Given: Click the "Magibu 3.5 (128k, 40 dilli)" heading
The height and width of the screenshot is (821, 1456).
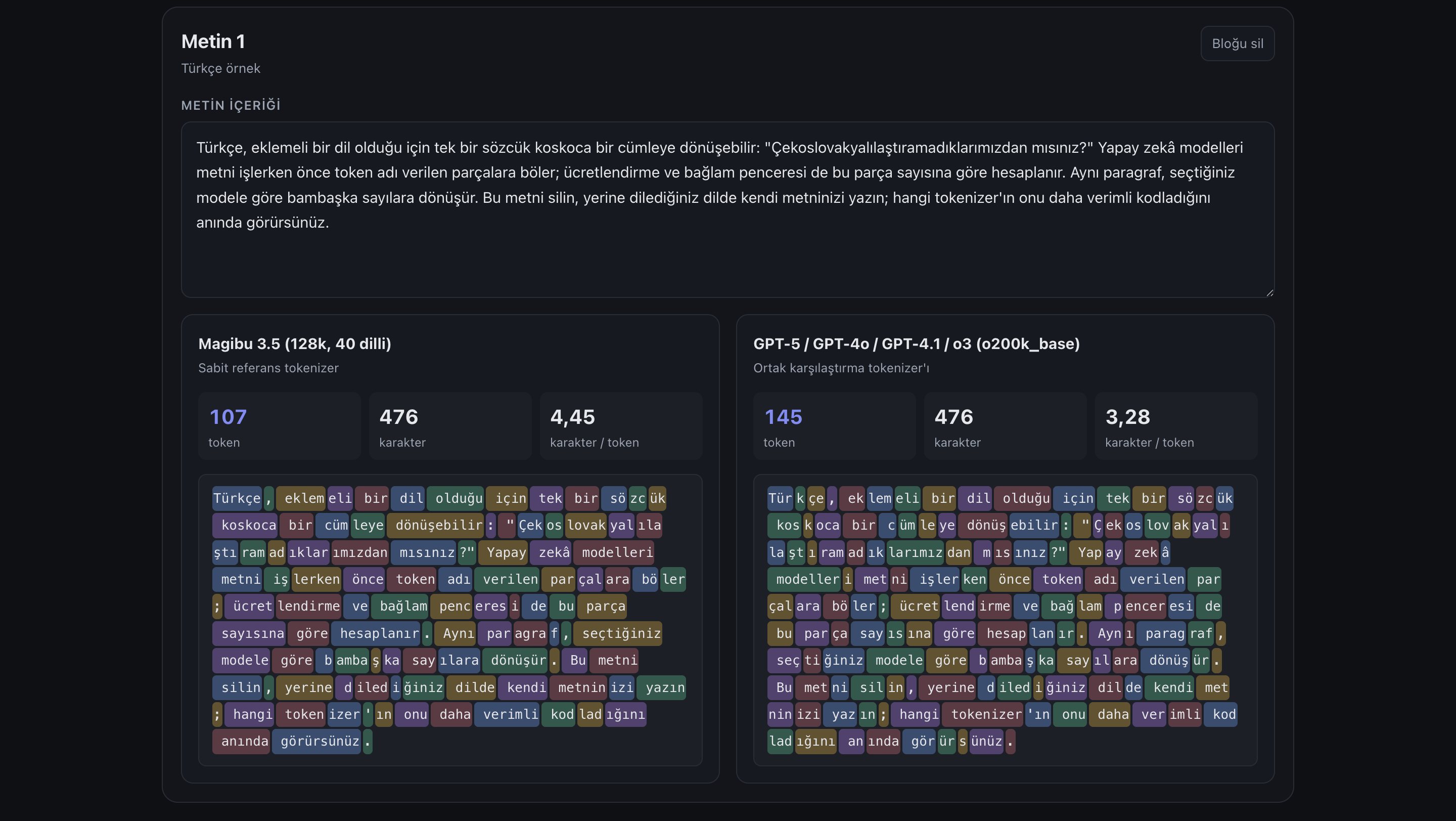Looking at the screenshot, I should (294, 344).
